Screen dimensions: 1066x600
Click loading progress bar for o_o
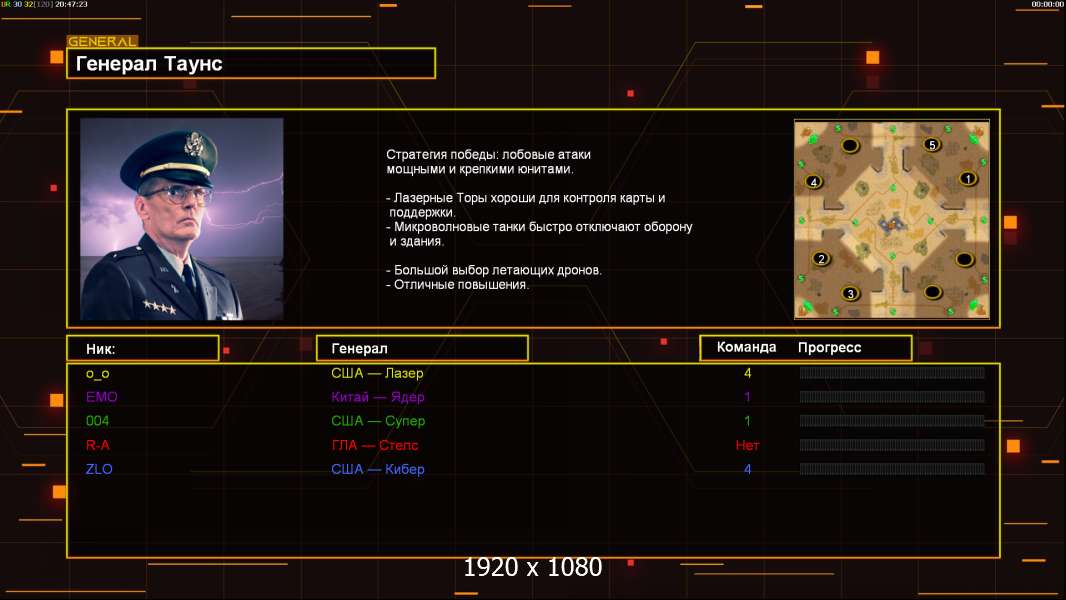[x=892, y=372]
